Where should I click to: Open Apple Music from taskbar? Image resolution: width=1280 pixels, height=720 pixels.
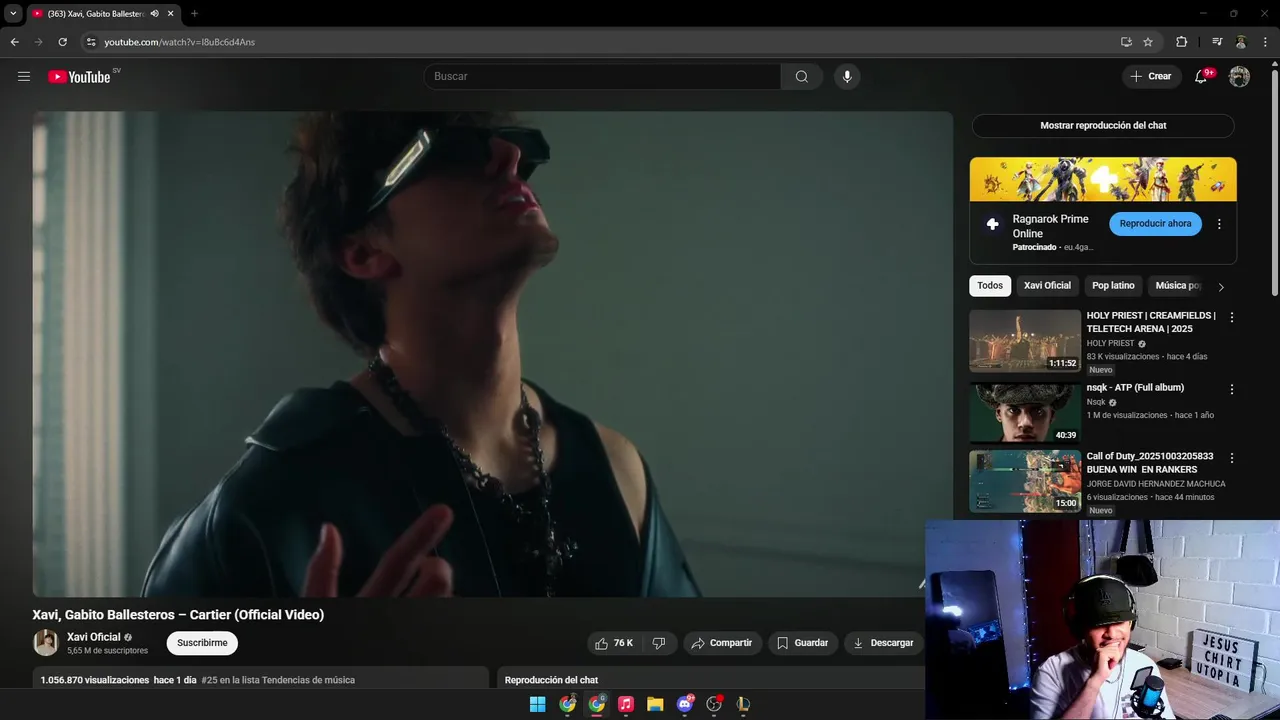pos(626,704)
